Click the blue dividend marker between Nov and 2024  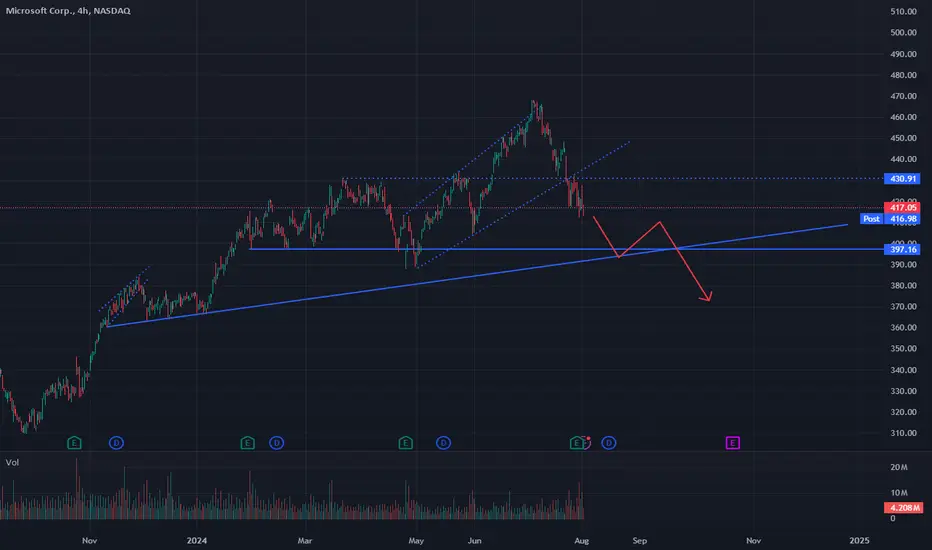point(116,442)
